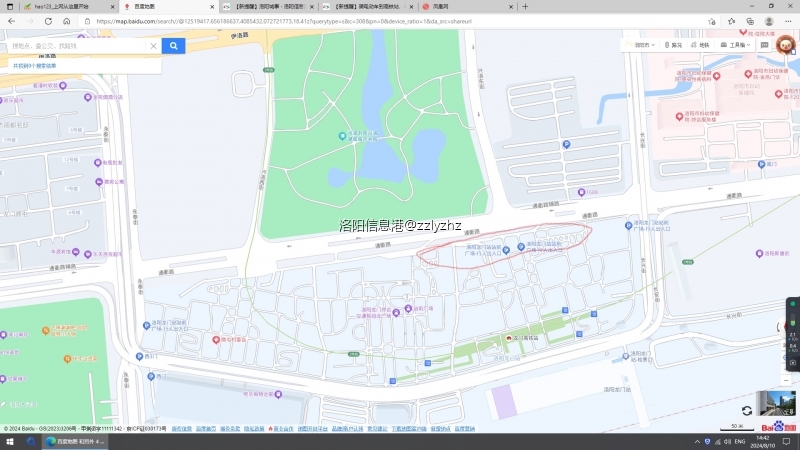Click the screenshot camera widget icon

click(792, 363)
